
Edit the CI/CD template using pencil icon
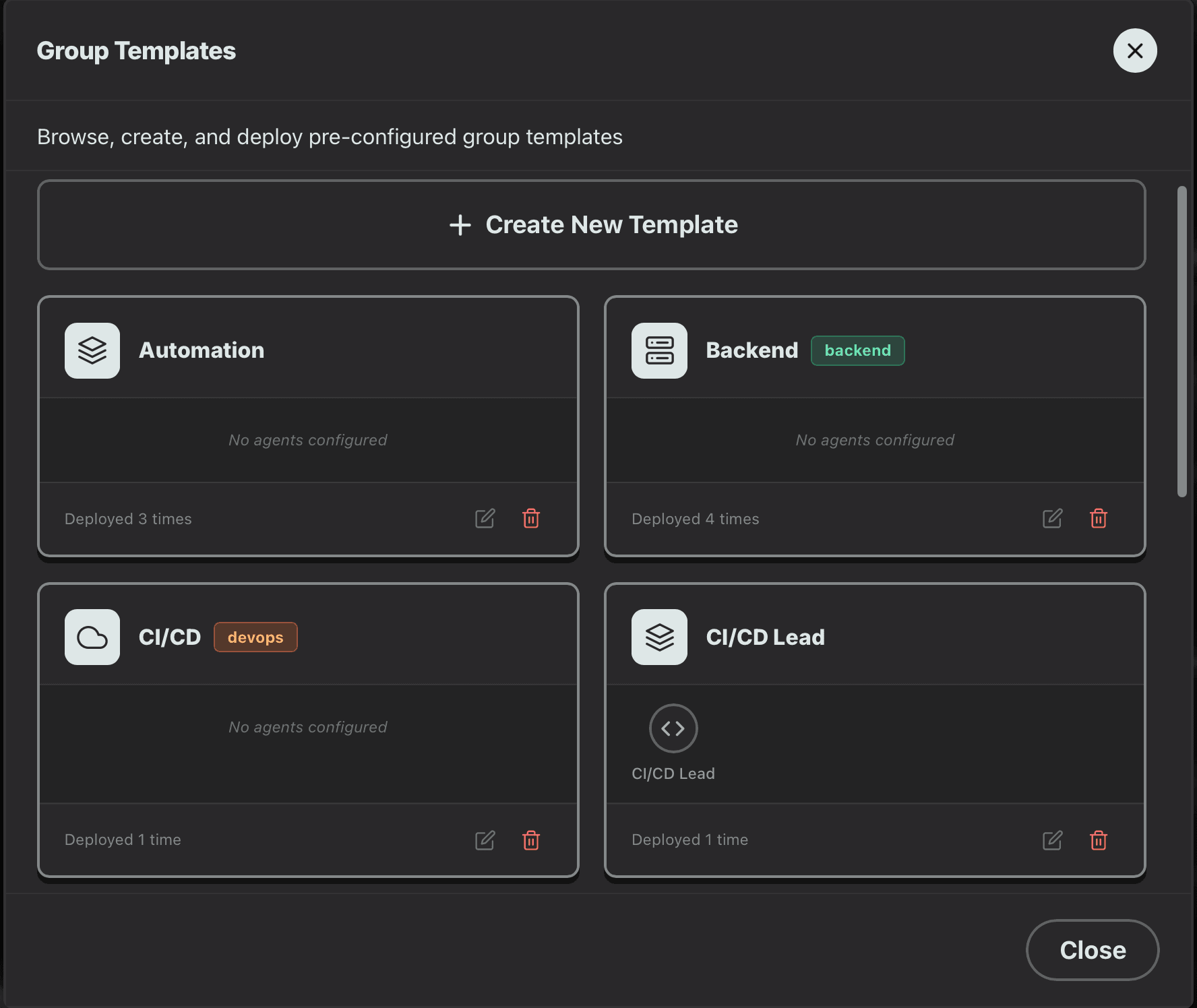[x=485, y=840]
